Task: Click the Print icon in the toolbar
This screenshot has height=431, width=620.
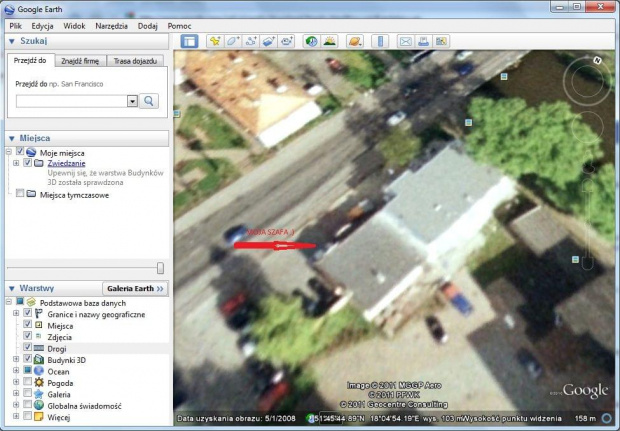Action: pyautogui.click(x=423, y=41)
